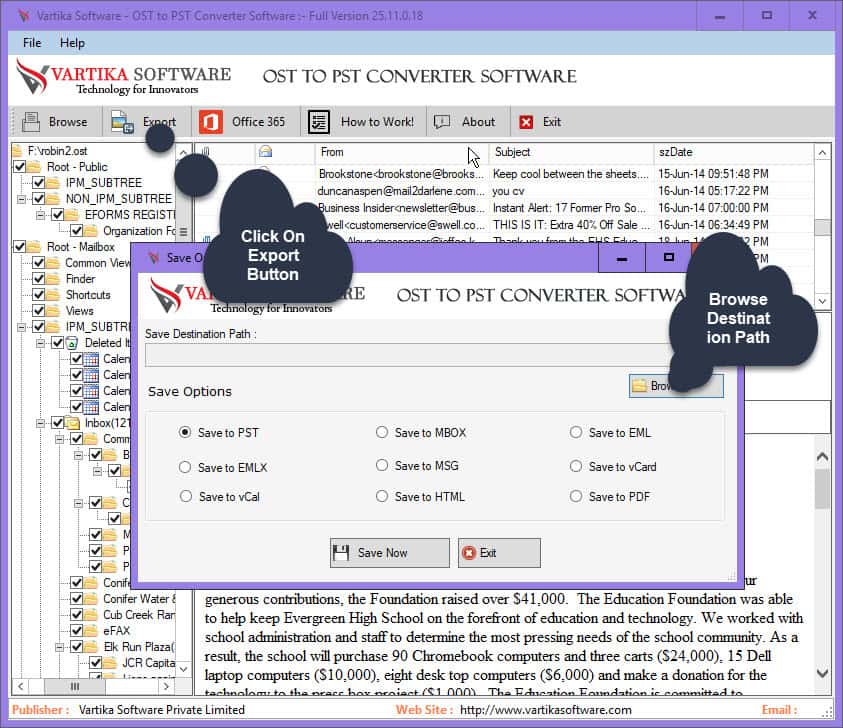Viewport: 843px width, 728px height.
Task: Click the folder icon beside Shortcuts
Action: pyautogui.click(x=53, y=295)
